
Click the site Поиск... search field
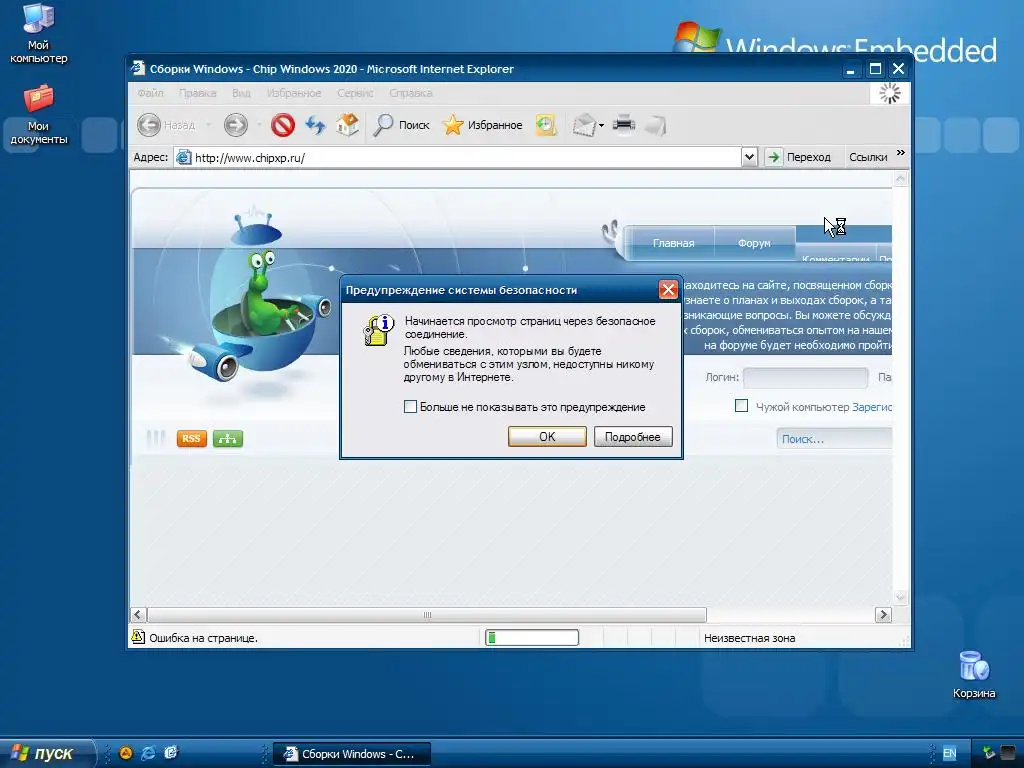click(835, 439)
